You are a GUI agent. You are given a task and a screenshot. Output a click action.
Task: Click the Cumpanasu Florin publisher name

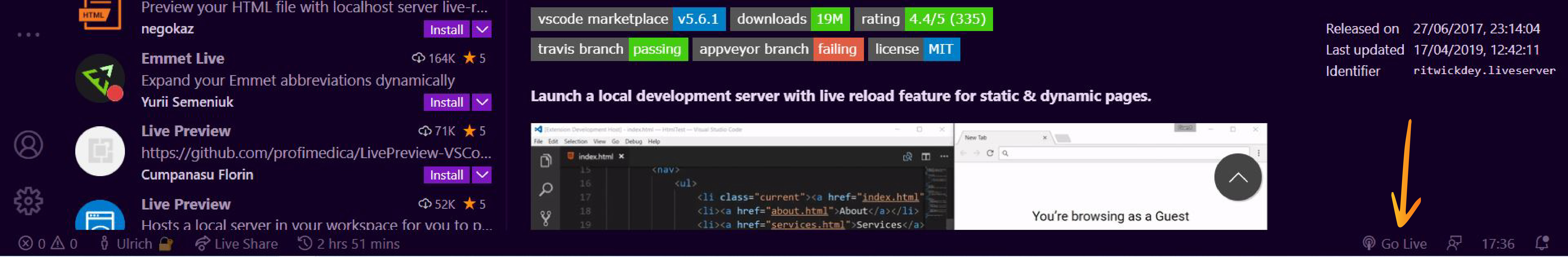[x=197, y=175]
